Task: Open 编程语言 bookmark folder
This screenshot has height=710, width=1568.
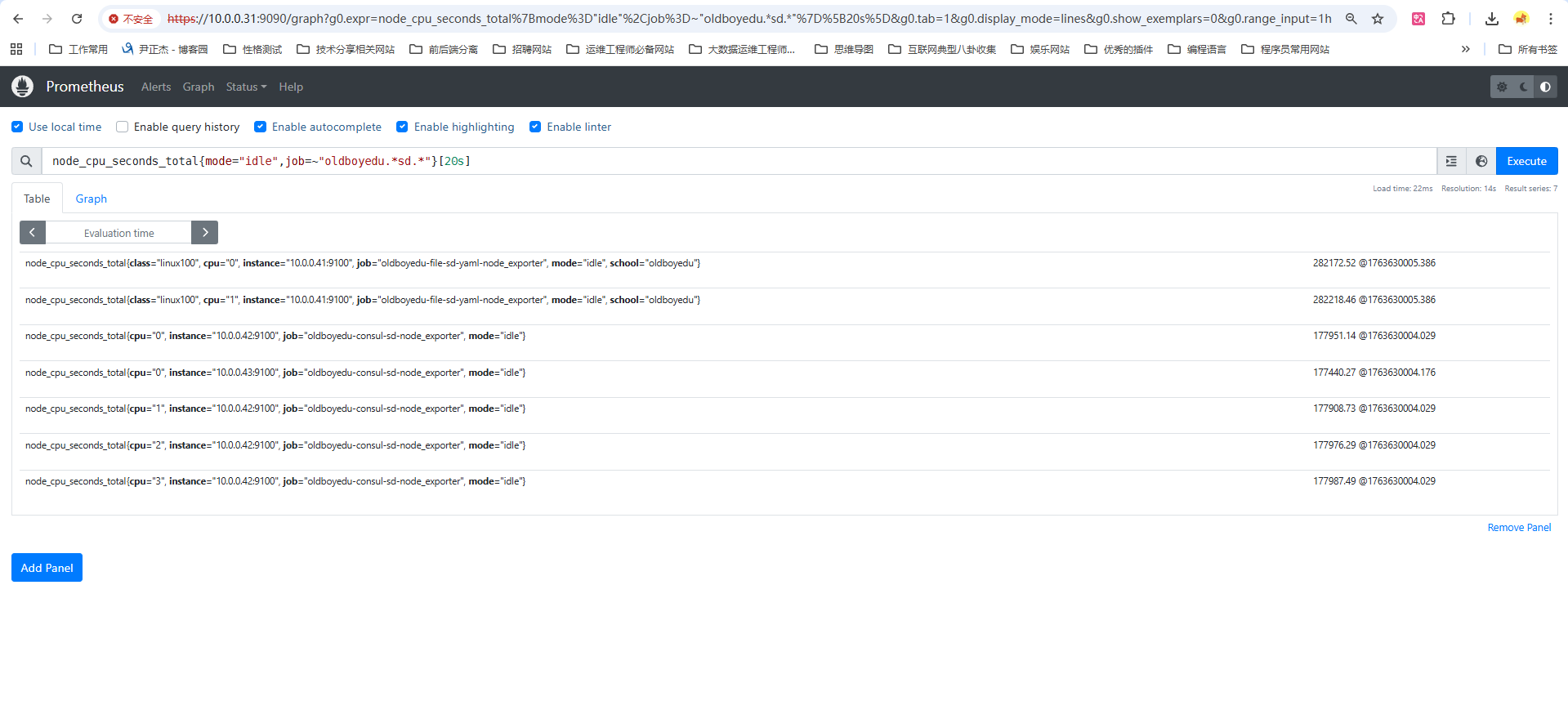Action: (1197, 49)
